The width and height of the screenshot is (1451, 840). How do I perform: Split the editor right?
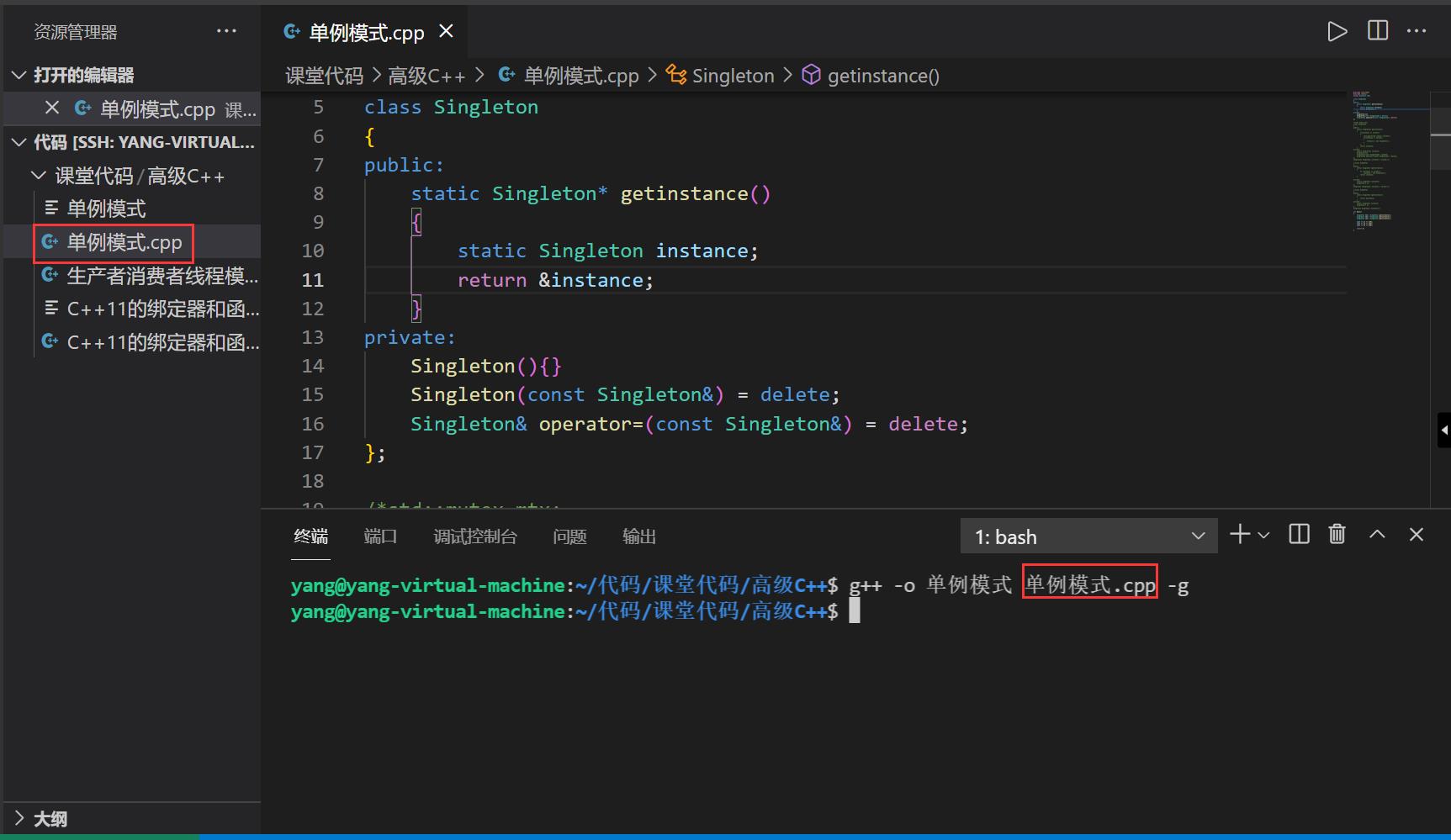coord(1378,31)
